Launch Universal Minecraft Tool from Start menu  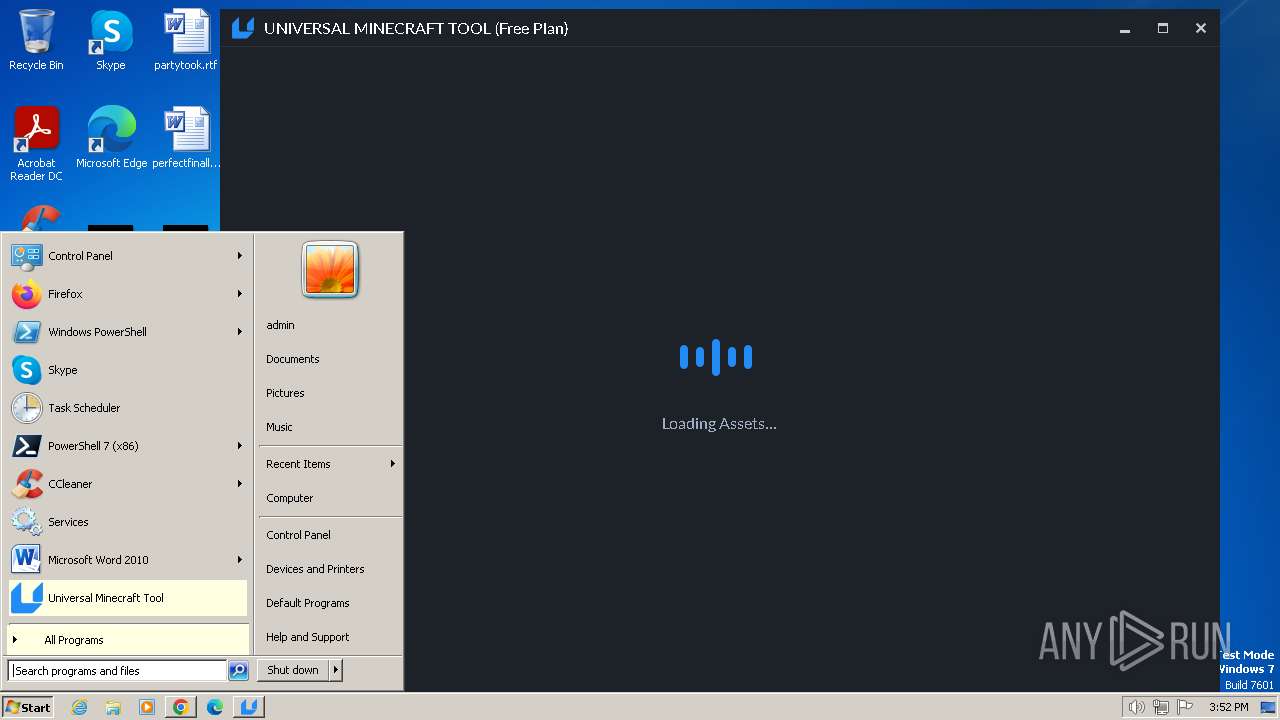(127, 598)
